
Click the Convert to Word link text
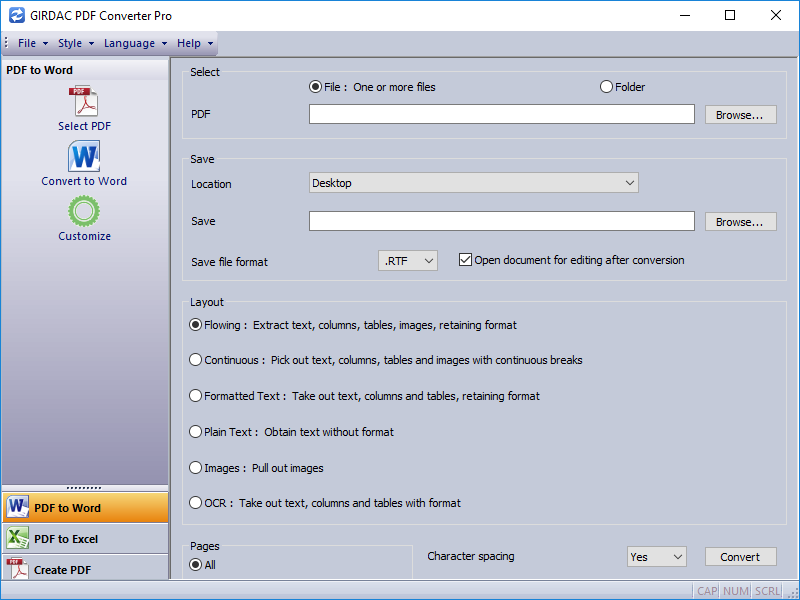(84, 181)
